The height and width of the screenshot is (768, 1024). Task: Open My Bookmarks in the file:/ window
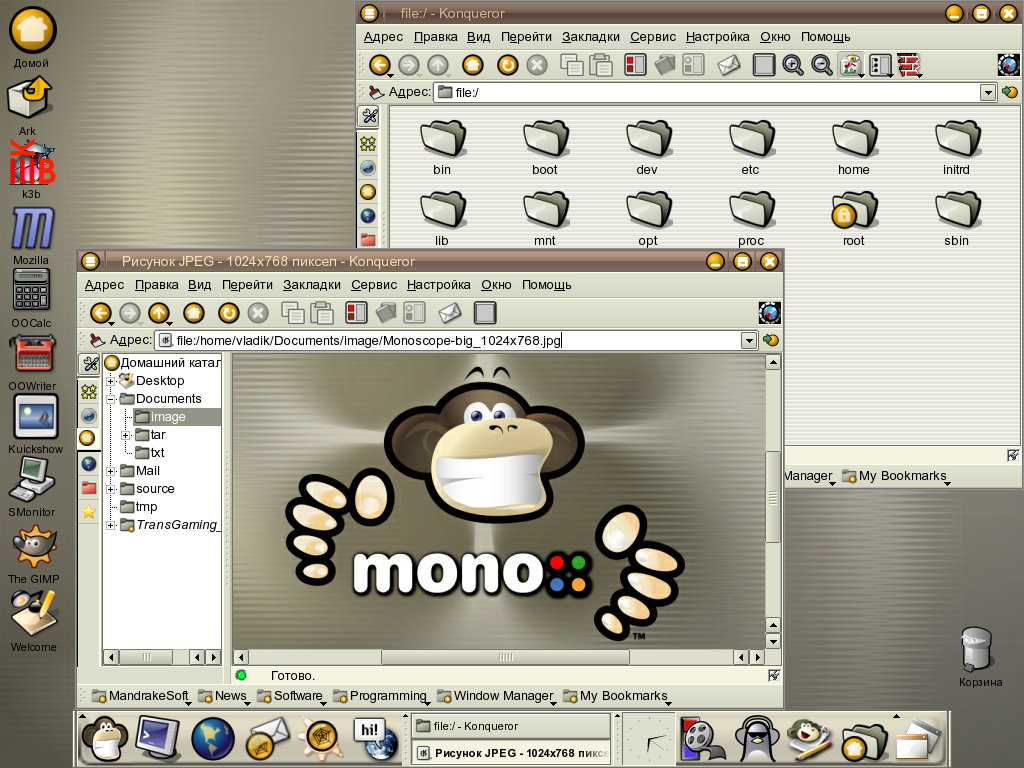pos(895,476)
